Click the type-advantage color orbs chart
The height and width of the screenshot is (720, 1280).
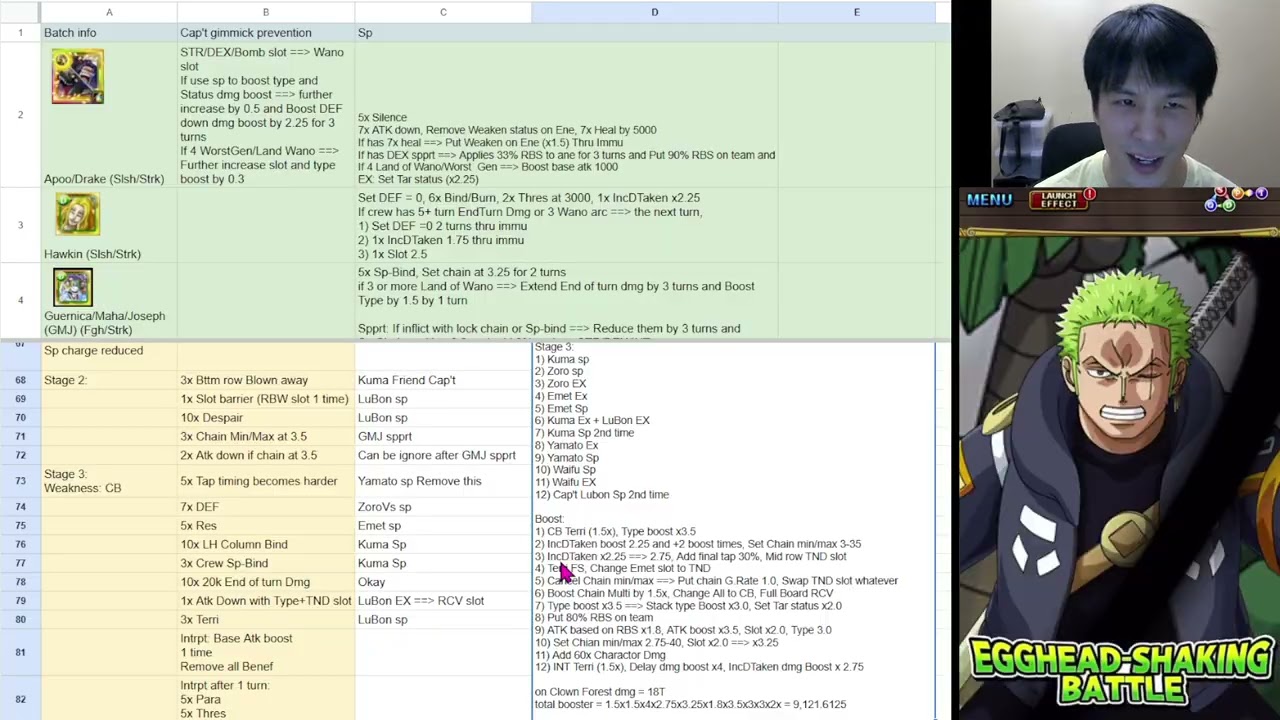[1236, 198]
